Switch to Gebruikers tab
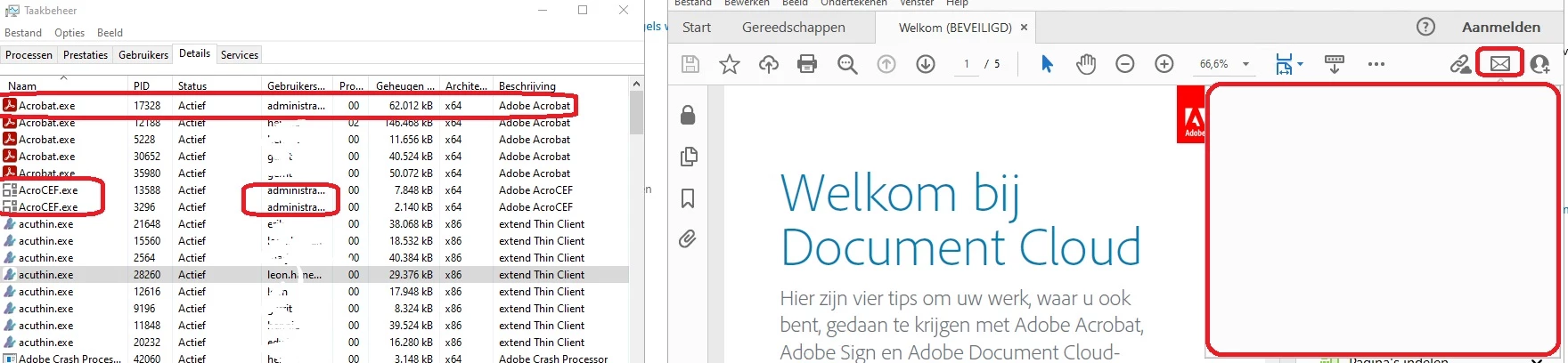Image resolution: width=1568 pixels, height=363 pixels. click(143, 55)
